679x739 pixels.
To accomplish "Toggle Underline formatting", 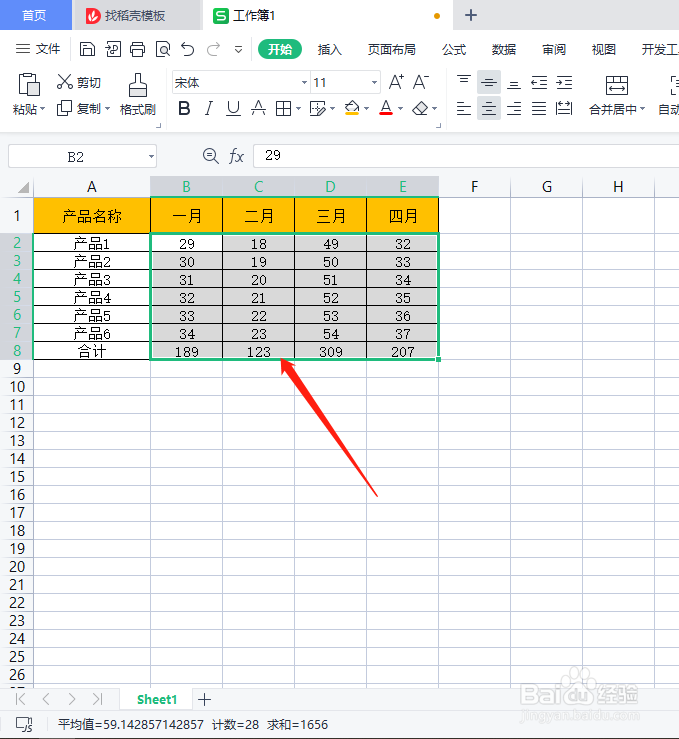I will tap(233, 109).
